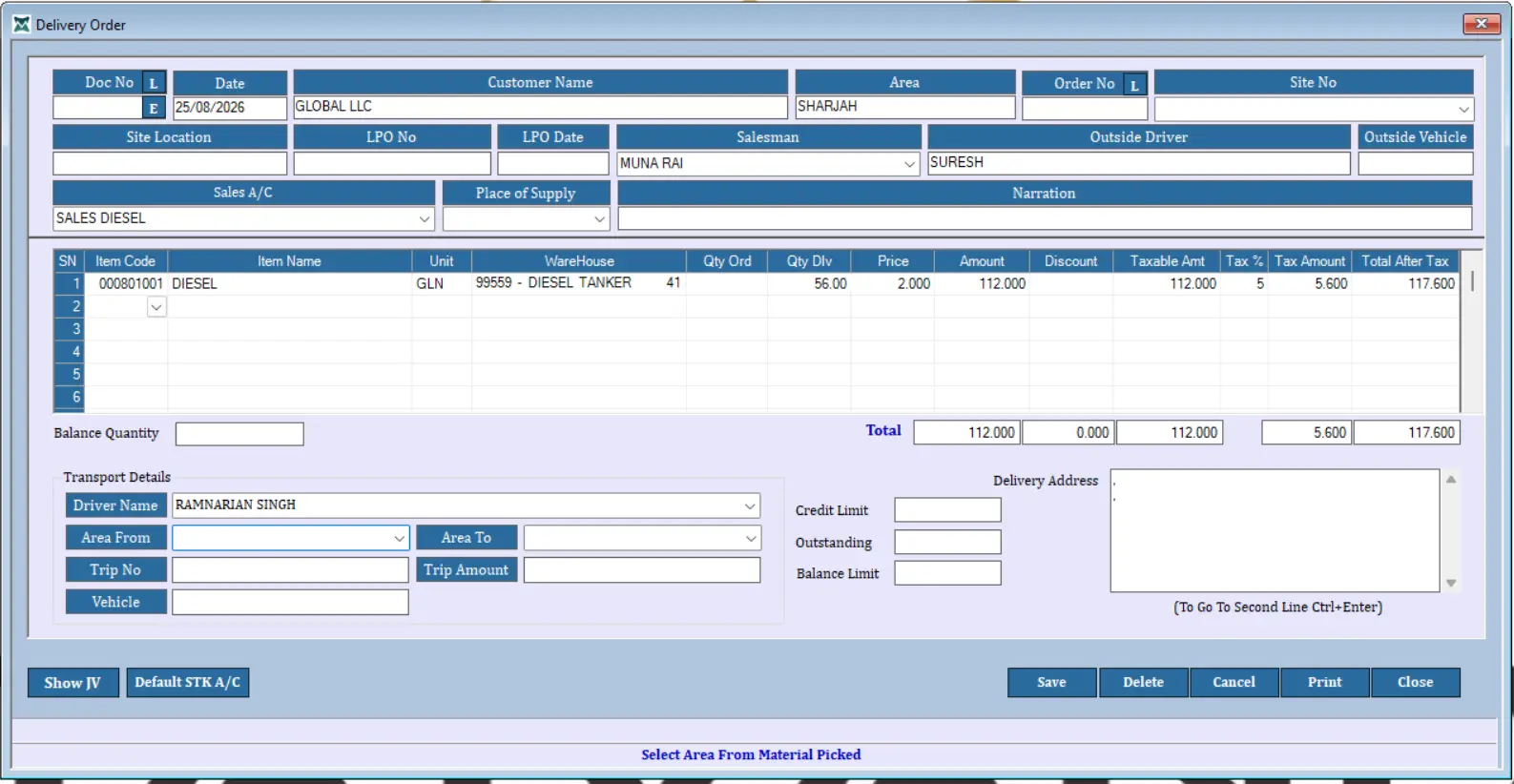Click row 1 Total After Tax 117.600
1514x784 pixels.
tap(1405, 283)
